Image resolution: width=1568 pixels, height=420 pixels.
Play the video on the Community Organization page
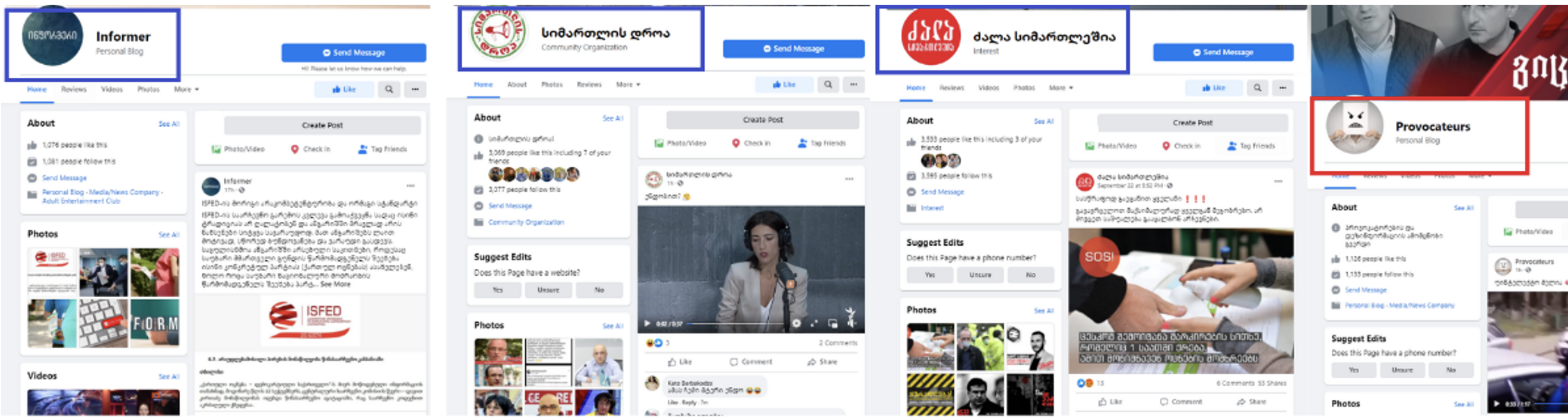[x=647, y=324]
